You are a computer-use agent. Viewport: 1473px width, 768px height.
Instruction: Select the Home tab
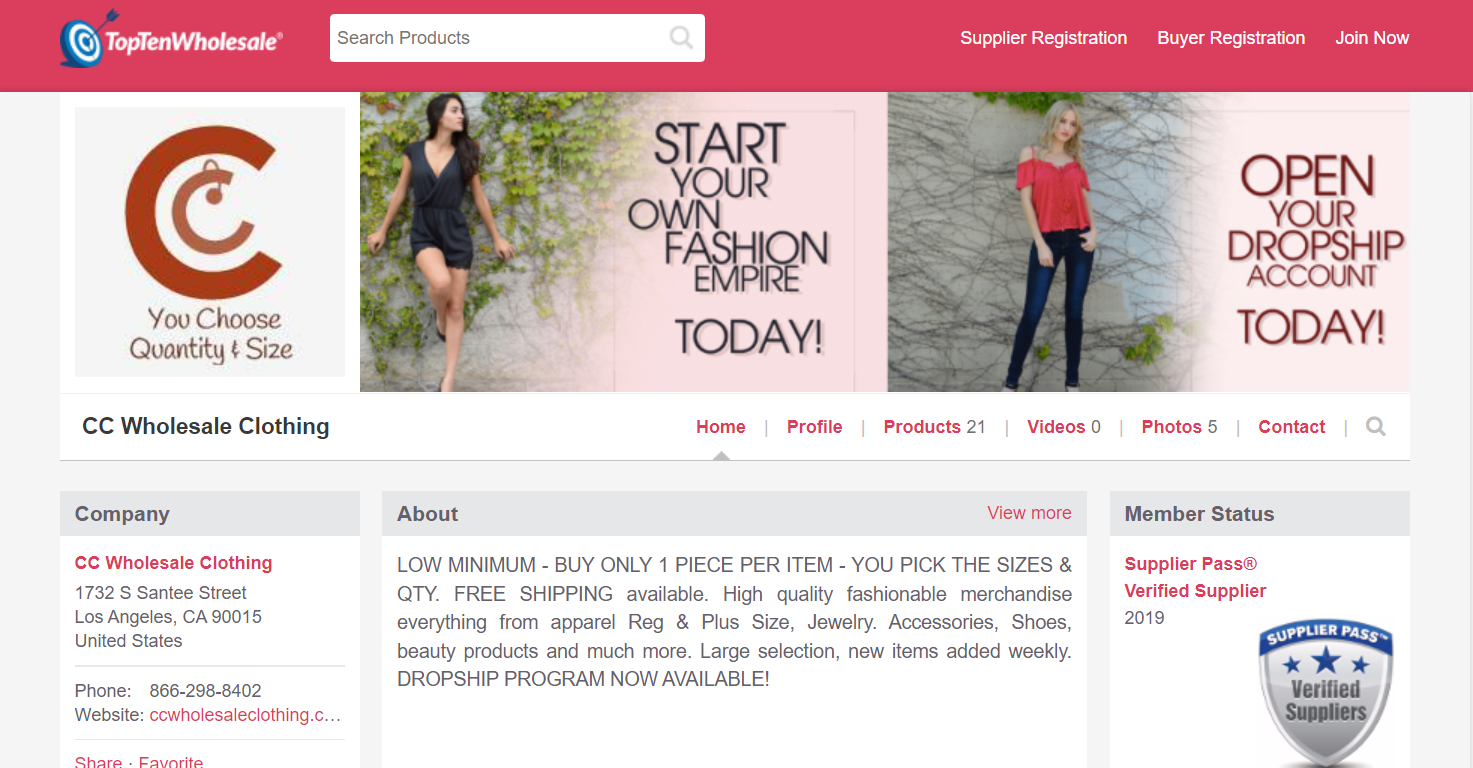click(x=721, y=427)
